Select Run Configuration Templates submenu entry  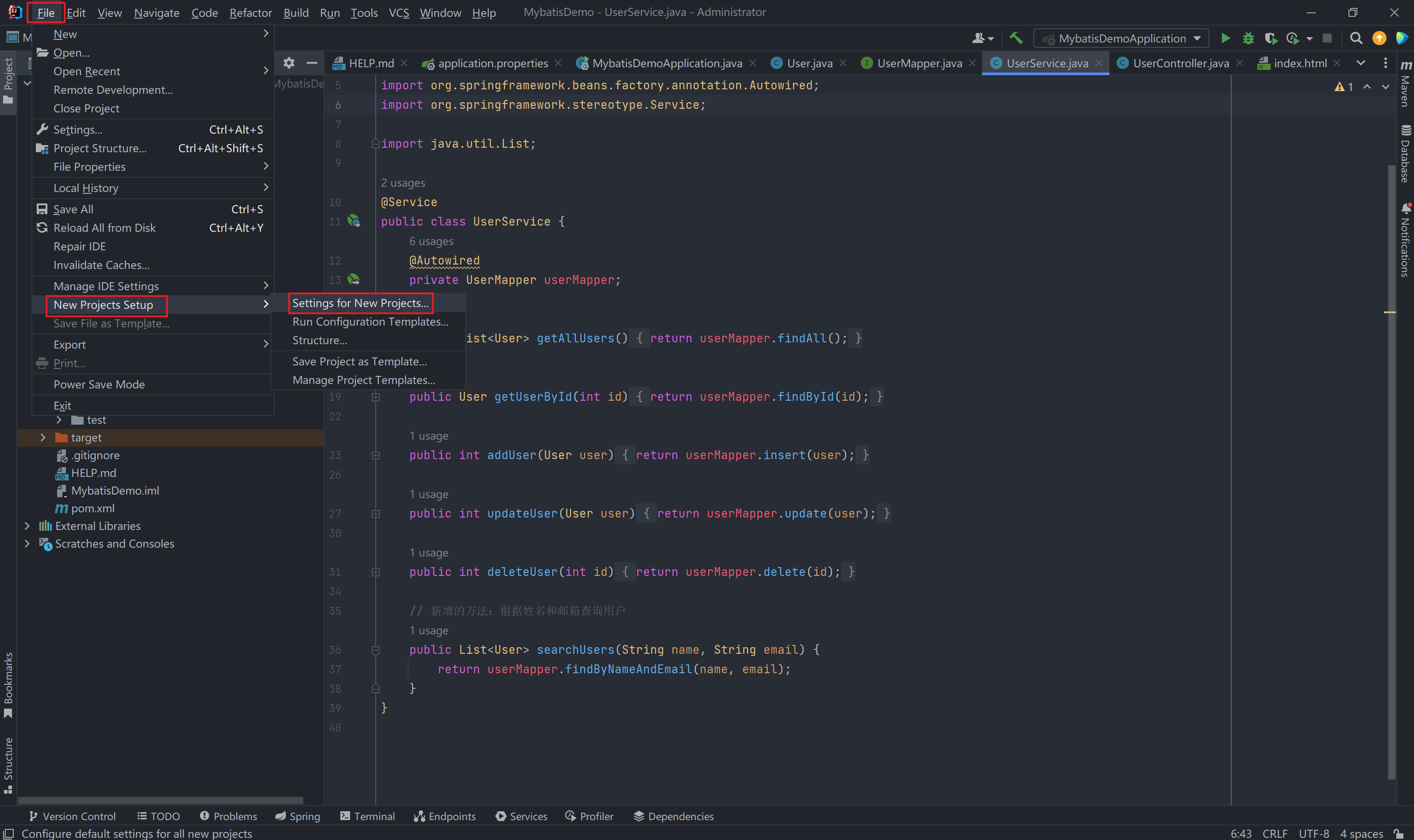coord(370,322)
